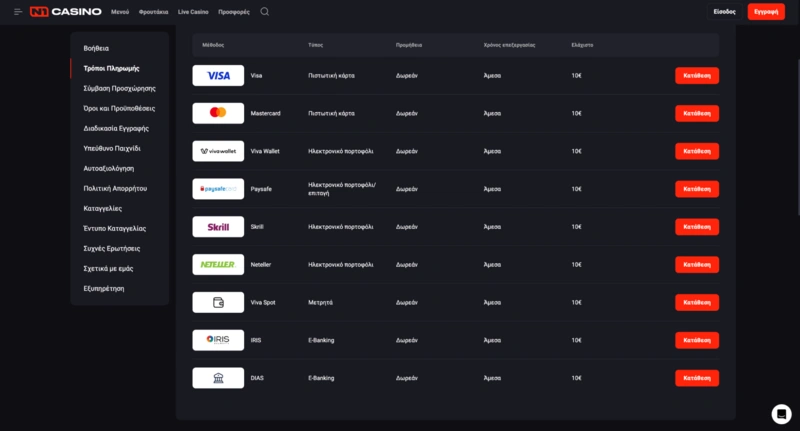Viewport: 800px width, 431px height.
Task: Open Σχετικά με εμάς sidebar link
Action: pyautogui.click(x=108, y=268)
